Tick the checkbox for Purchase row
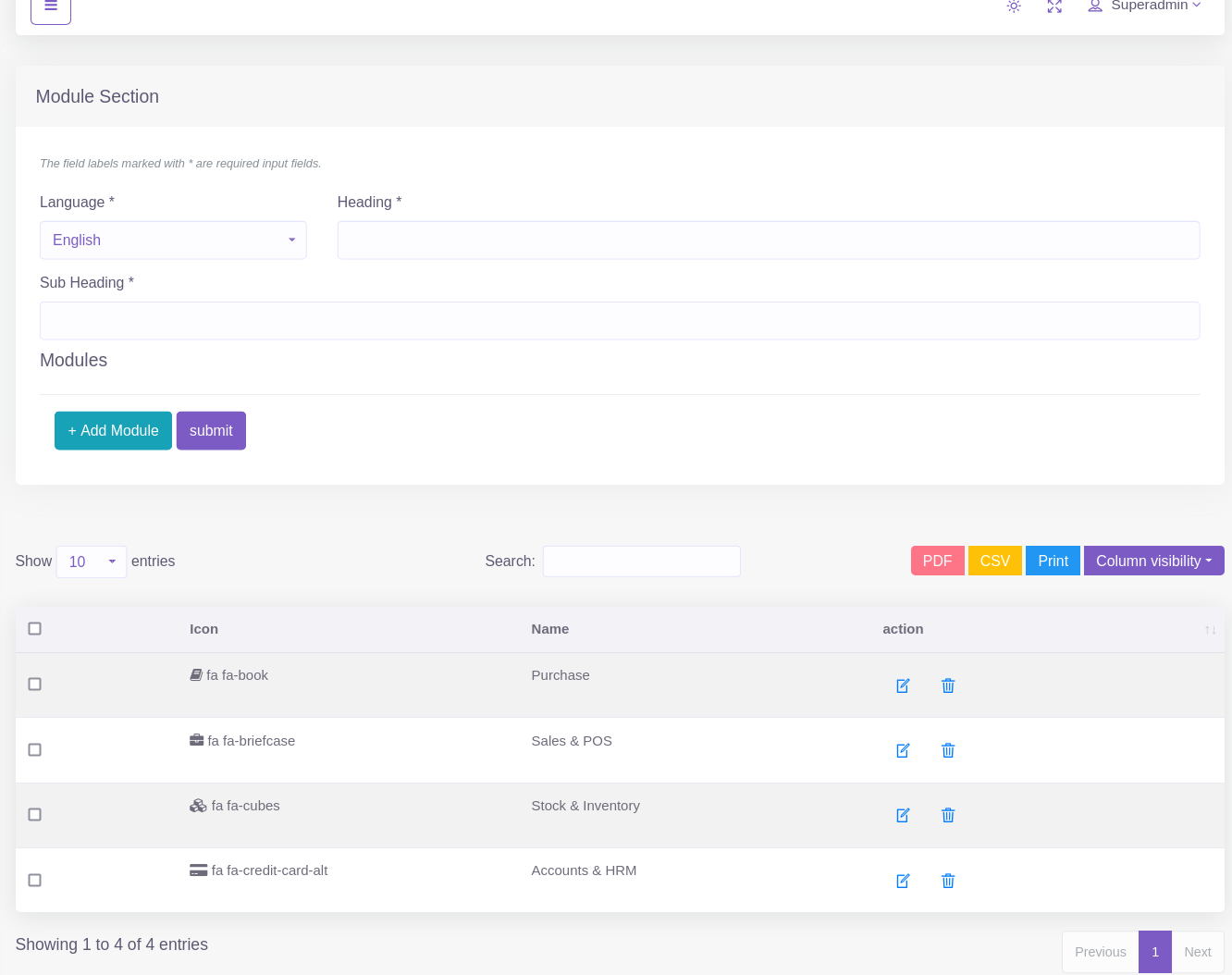 35,685
